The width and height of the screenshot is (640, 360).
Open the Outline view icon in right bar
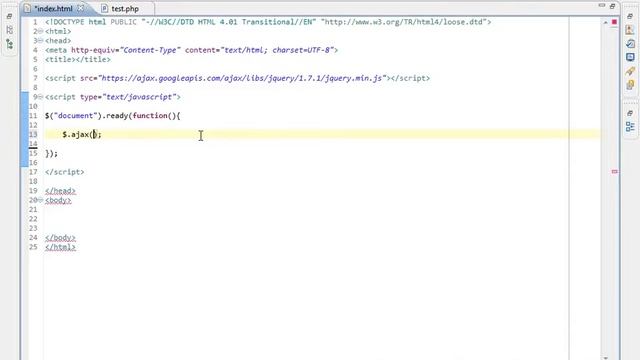click(630, 127)
